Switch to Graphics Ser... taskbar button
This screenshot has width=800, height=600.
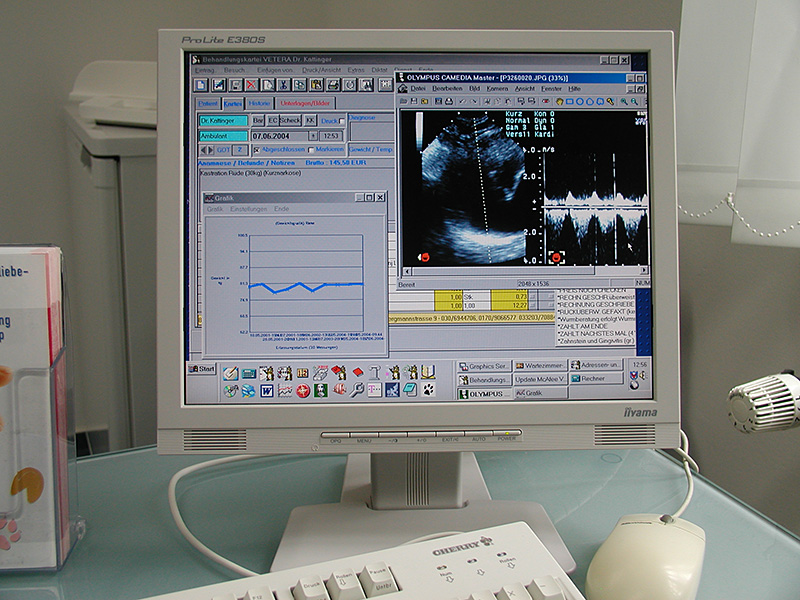tap(484, 366)
